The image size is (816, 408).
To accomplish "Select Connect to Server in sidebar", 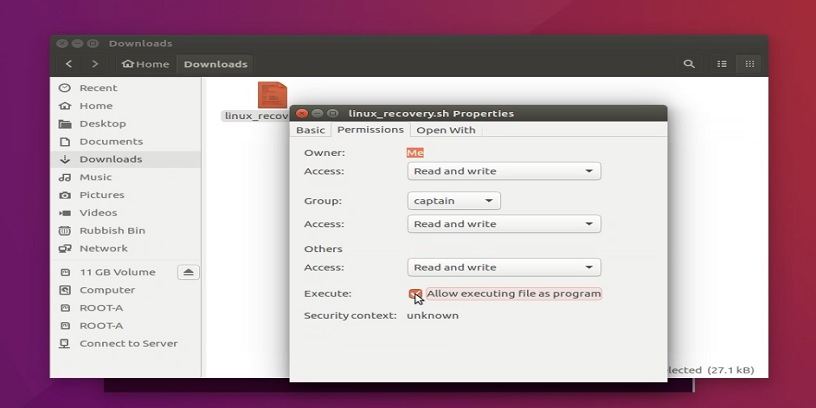I will (x=128, y=343).
